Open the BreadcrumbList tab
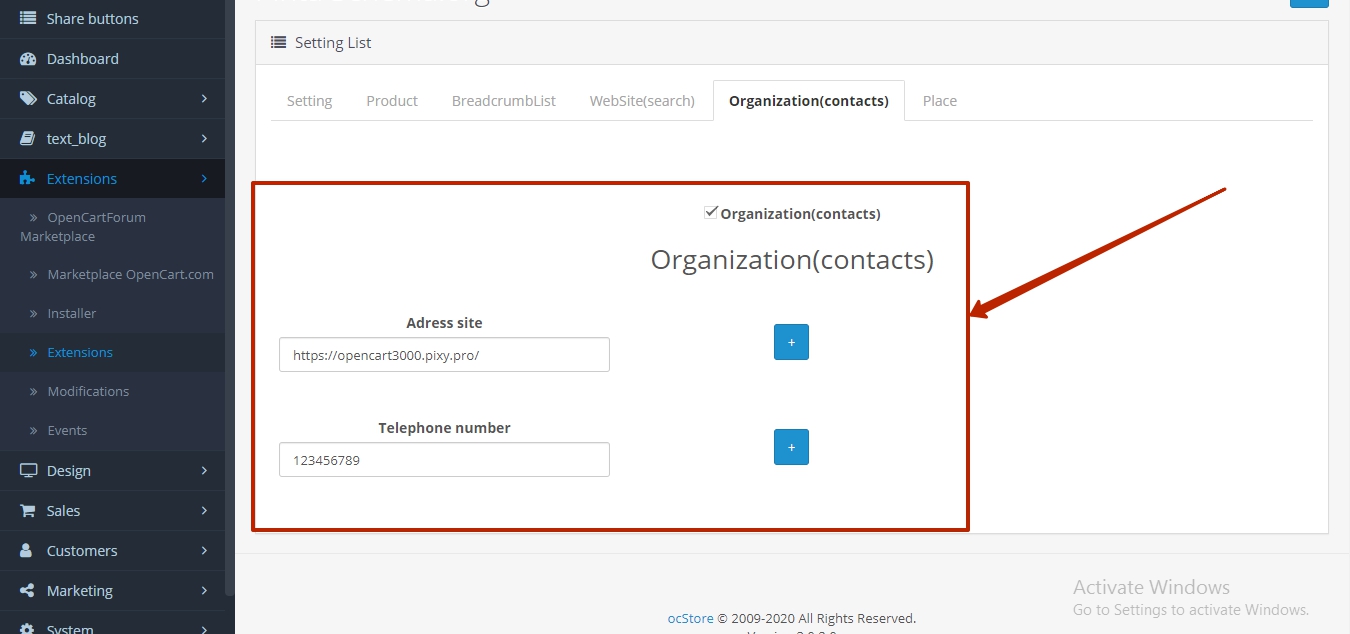1350x634 pixels. [503, 101]
